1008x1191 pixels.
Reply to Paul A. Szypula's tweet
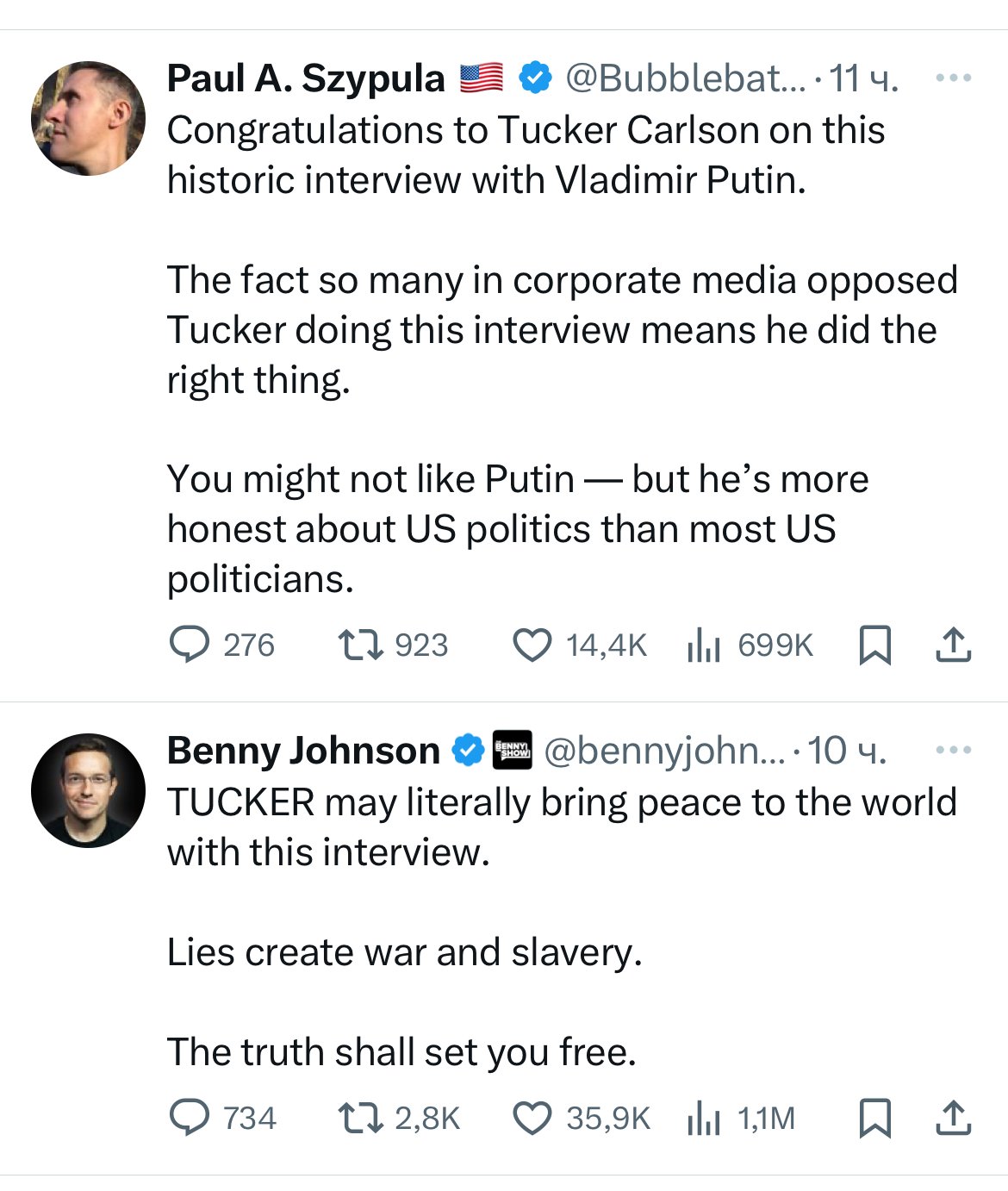(x=189, y=645)
